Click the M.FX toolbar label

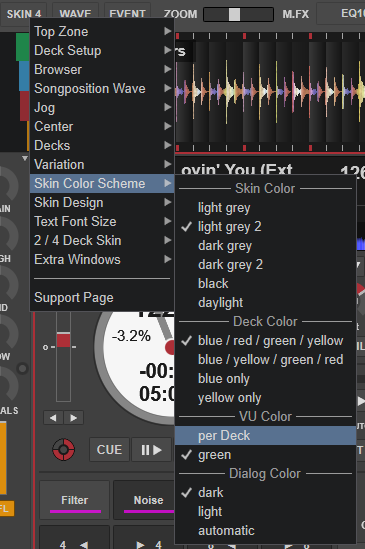[296, 14]
